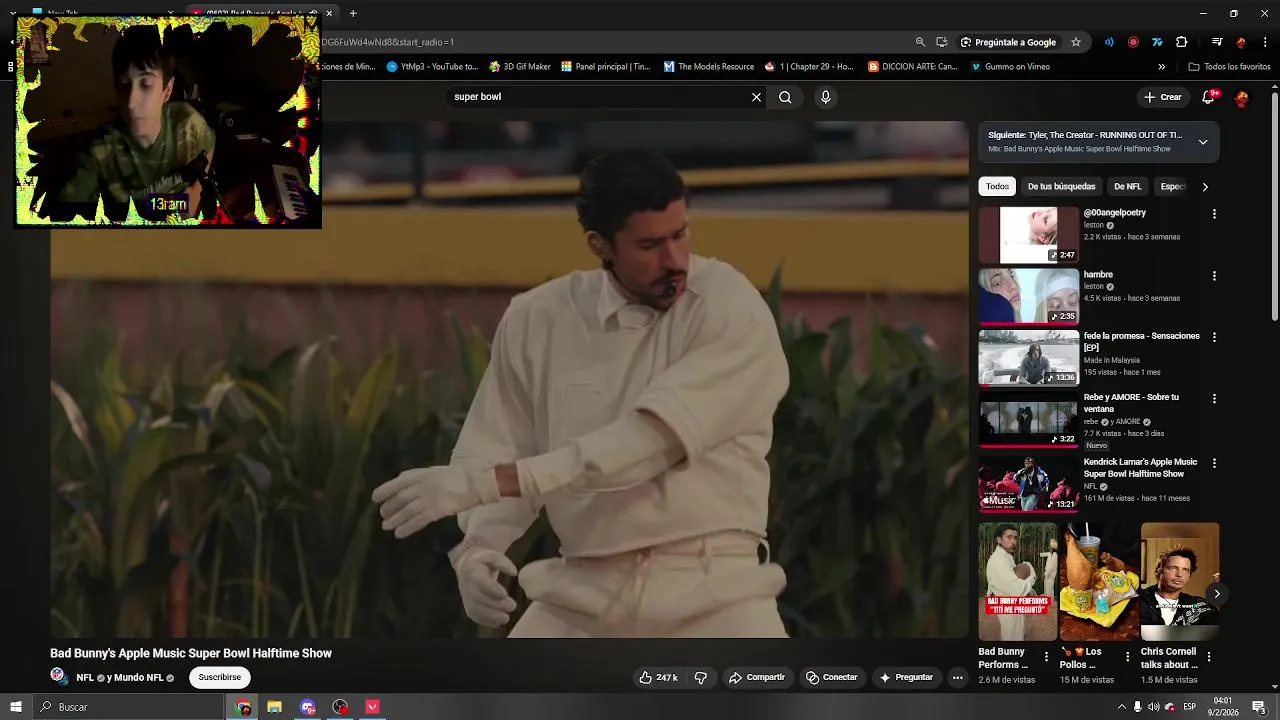Click the Windows taskbar Buscar search box
The height and width of the screenshot is (720, 1280).
click(x=127, y=707)
